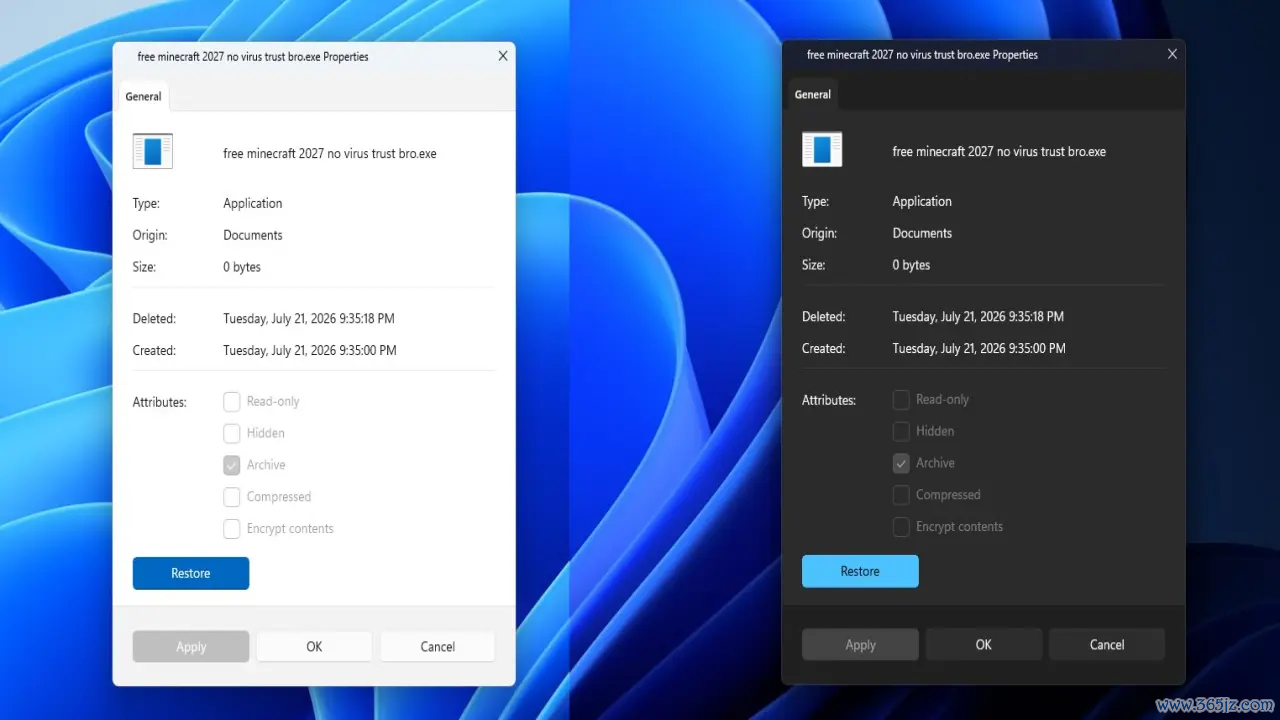Select the General tab in the dark window
The width and height of the screenshot is (1280, 720).
coord(813,94)
